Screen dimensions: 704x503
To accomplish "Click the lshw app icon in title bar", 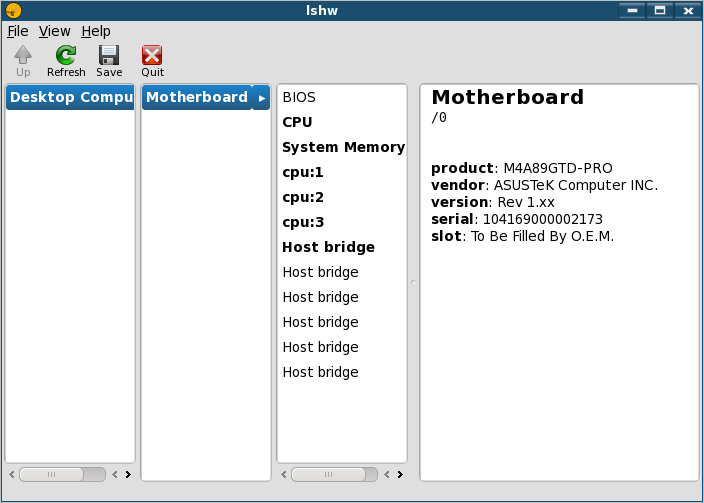I will 13,10.
